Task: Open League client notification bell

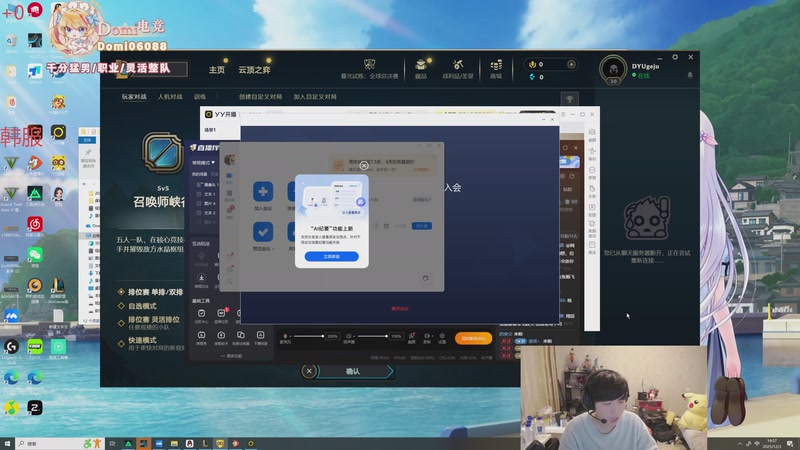Action: tap(690, 75)
